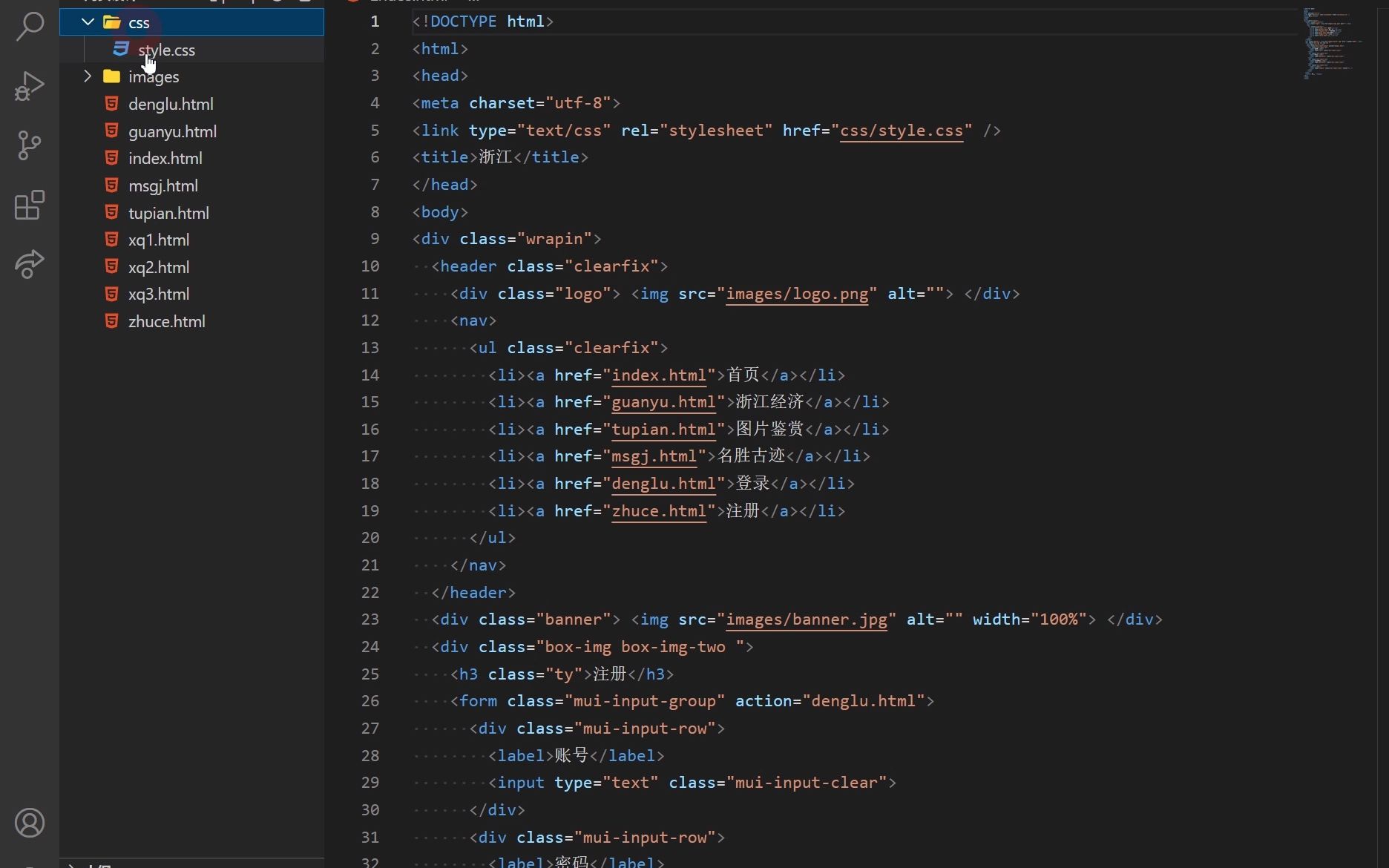Screen dimensions: 1389x868
Task: Click the input type text line 29
Action: click(x=692, y=783)
